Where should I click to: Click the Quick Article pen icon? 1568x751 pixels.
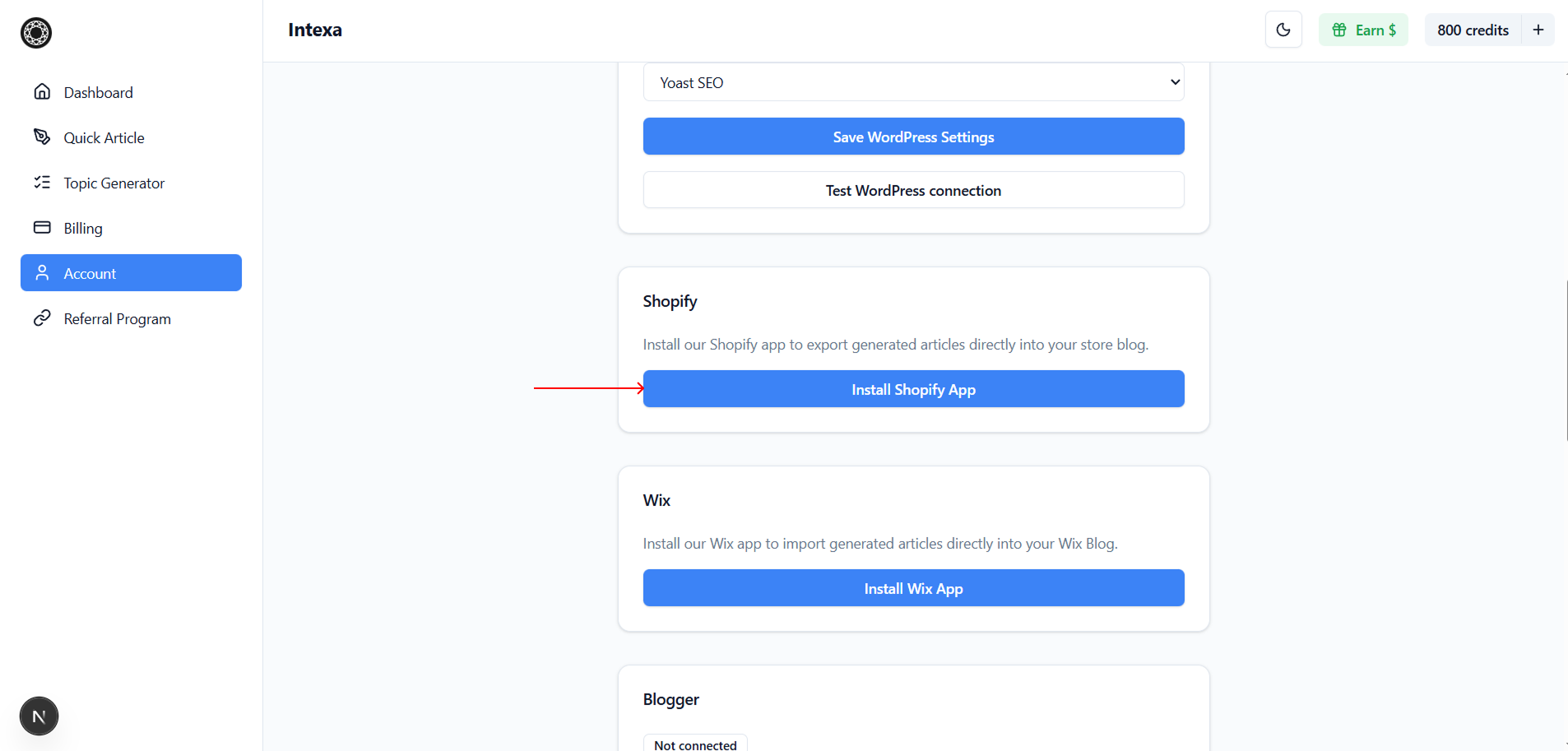click(42, 137)
